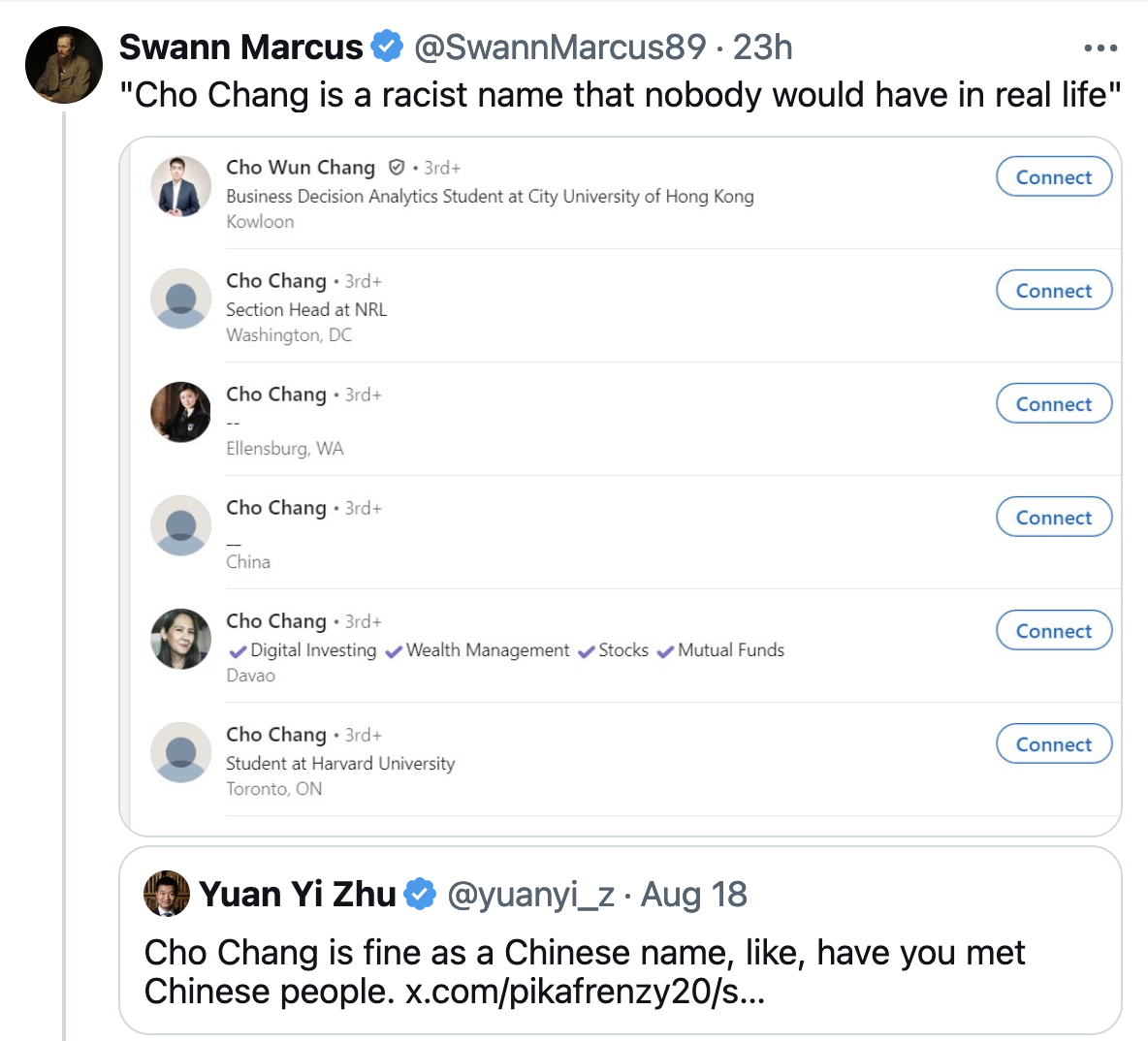Connect with Cho Wun Chang
Screen dimensions: 1148x1041
[1053, 177]
